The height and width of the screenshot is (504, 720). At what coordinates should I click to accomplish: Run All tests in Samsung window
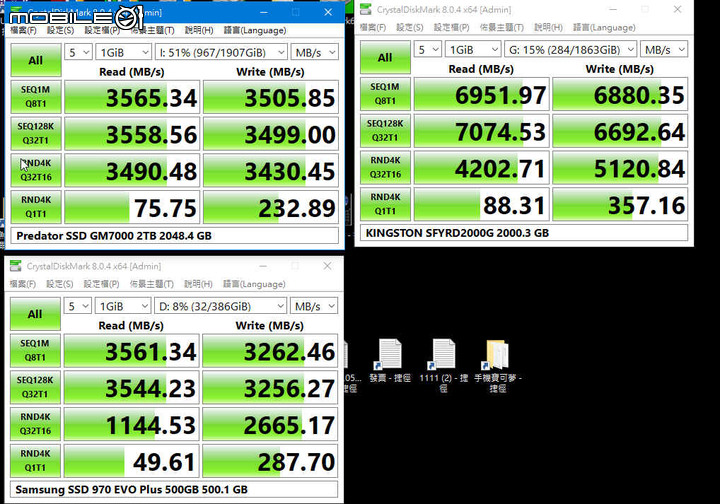point(35,314)
